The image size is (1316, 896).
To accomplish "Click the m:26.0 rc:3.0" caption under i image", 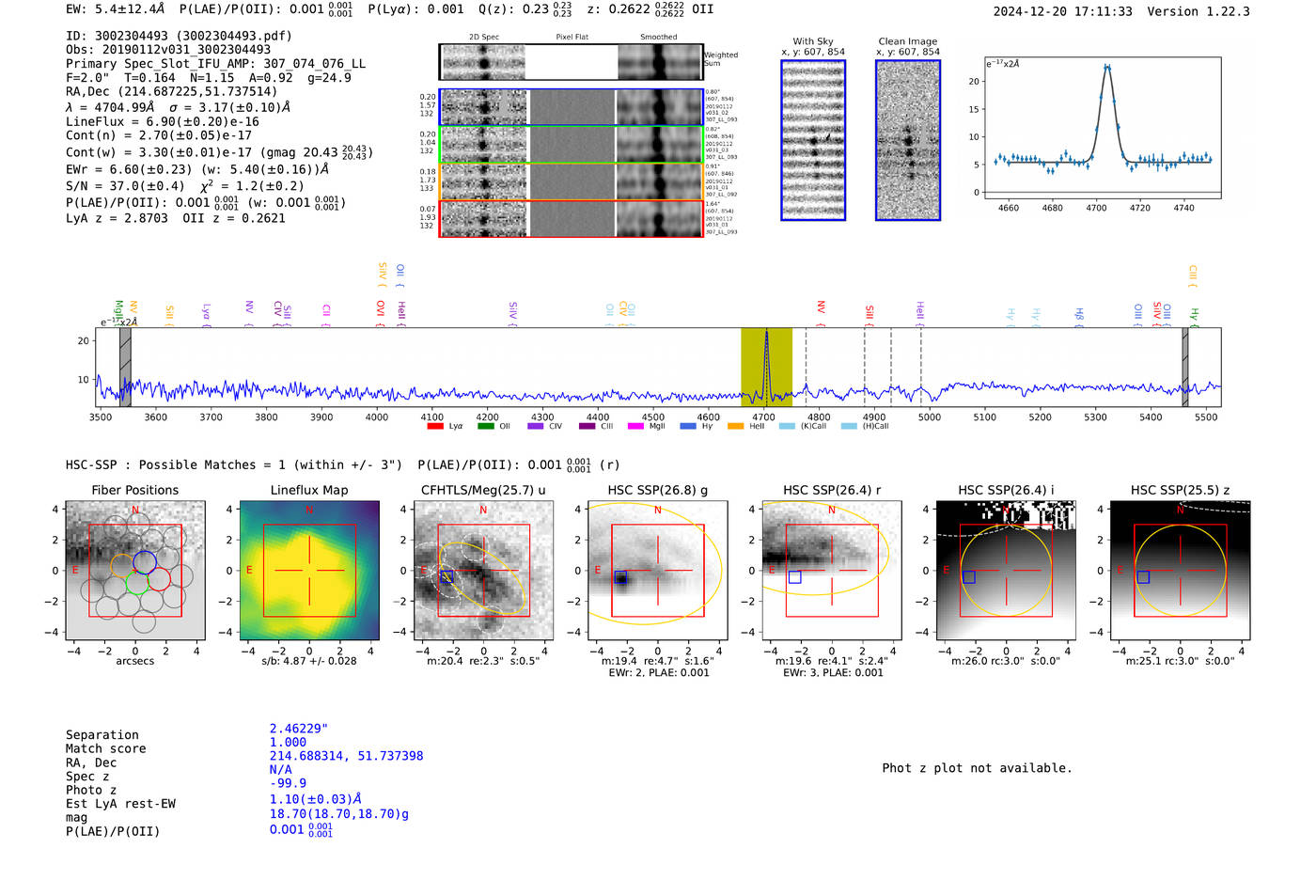I will (1006, 661).
